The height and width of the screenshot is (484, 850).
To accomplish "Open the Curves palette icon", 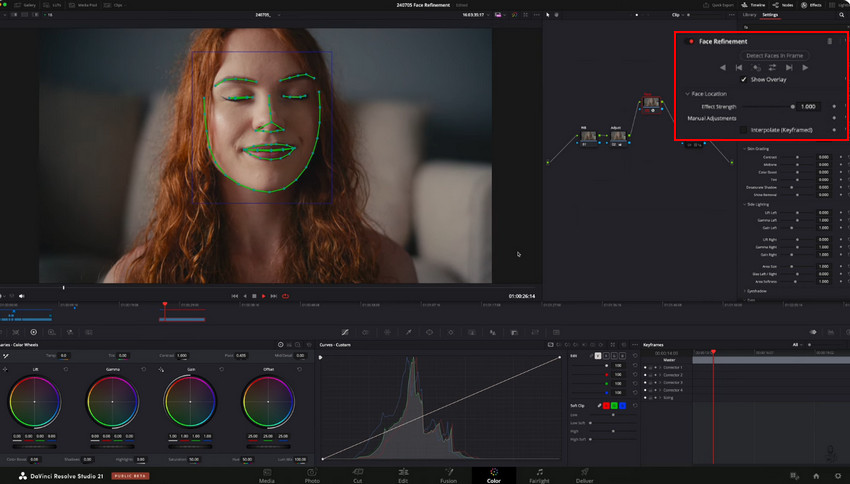I will (345, 332).
